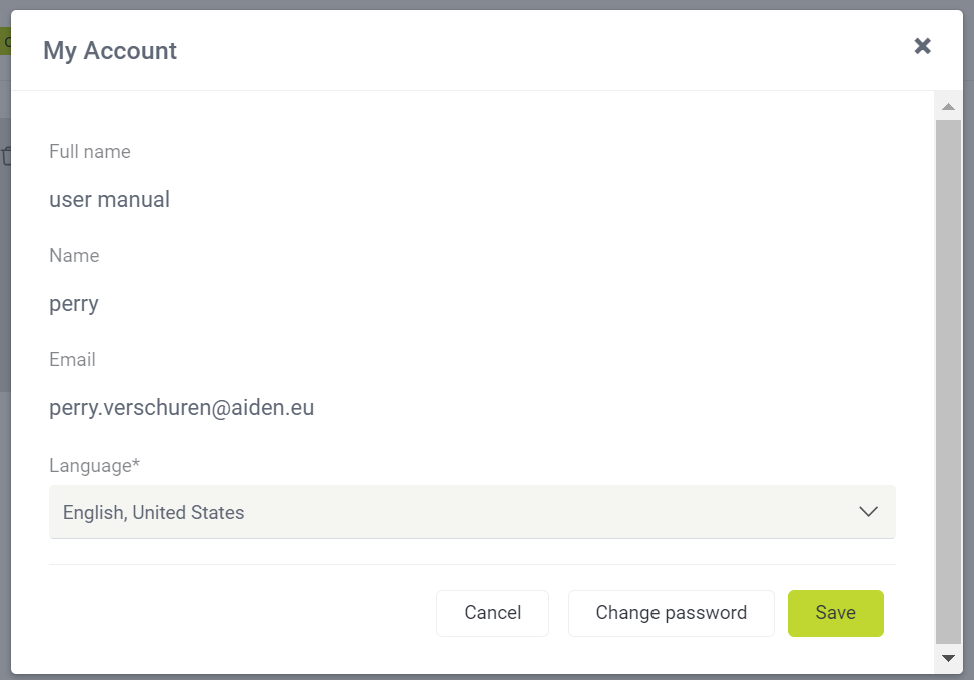
Task: Click the trash icon behind the dialog
Action: click(x=6, y=156)
